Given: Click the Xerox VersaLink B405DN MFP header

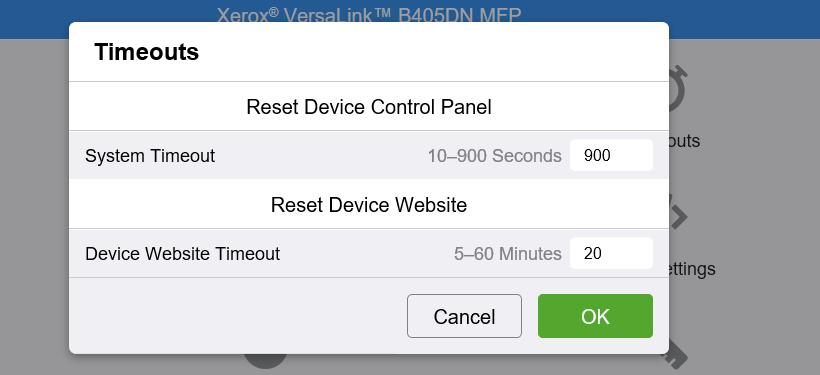Looking at the screenshot, I should [369, 15].
